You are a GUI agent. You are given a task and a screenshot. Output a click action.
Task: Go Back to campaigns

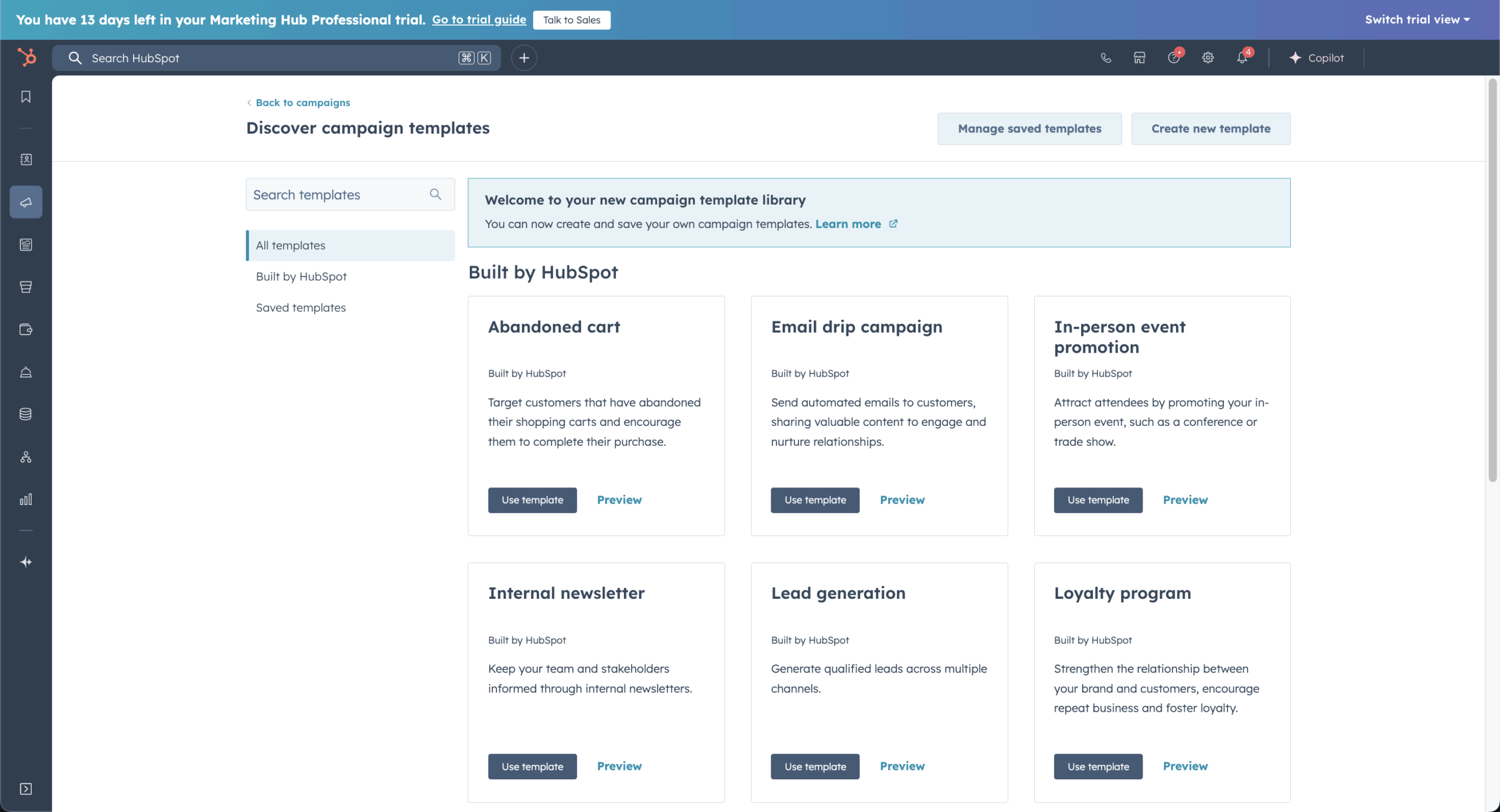click(298, 103)
